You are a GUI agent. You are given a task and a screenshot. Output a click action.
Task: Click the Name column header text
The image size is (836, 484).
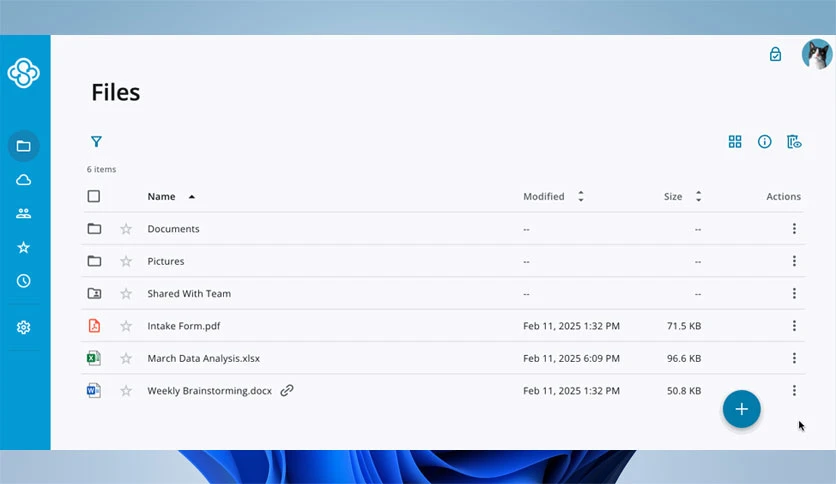162,197
